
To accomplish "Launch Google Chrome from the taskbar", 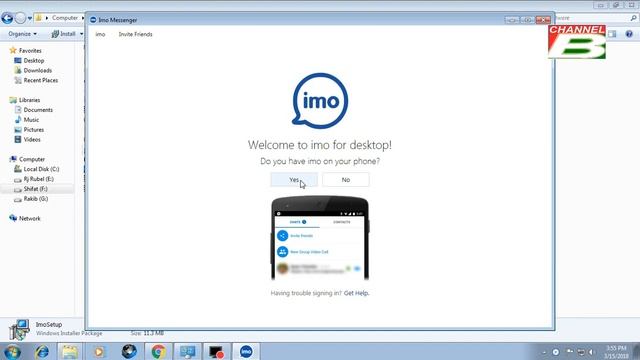I will tap(158, 351).
